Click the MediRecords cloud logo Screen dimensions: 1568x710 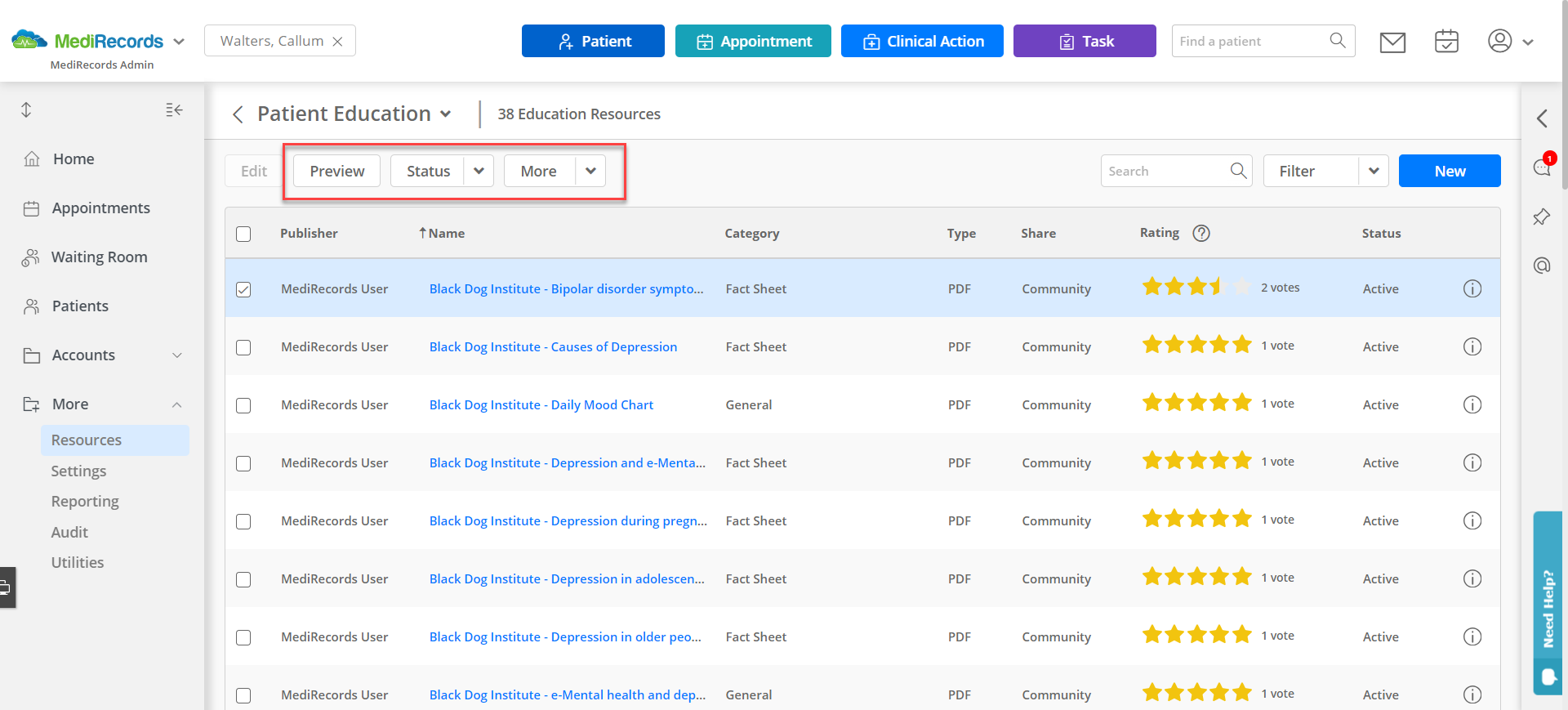[x=29, y=40]
